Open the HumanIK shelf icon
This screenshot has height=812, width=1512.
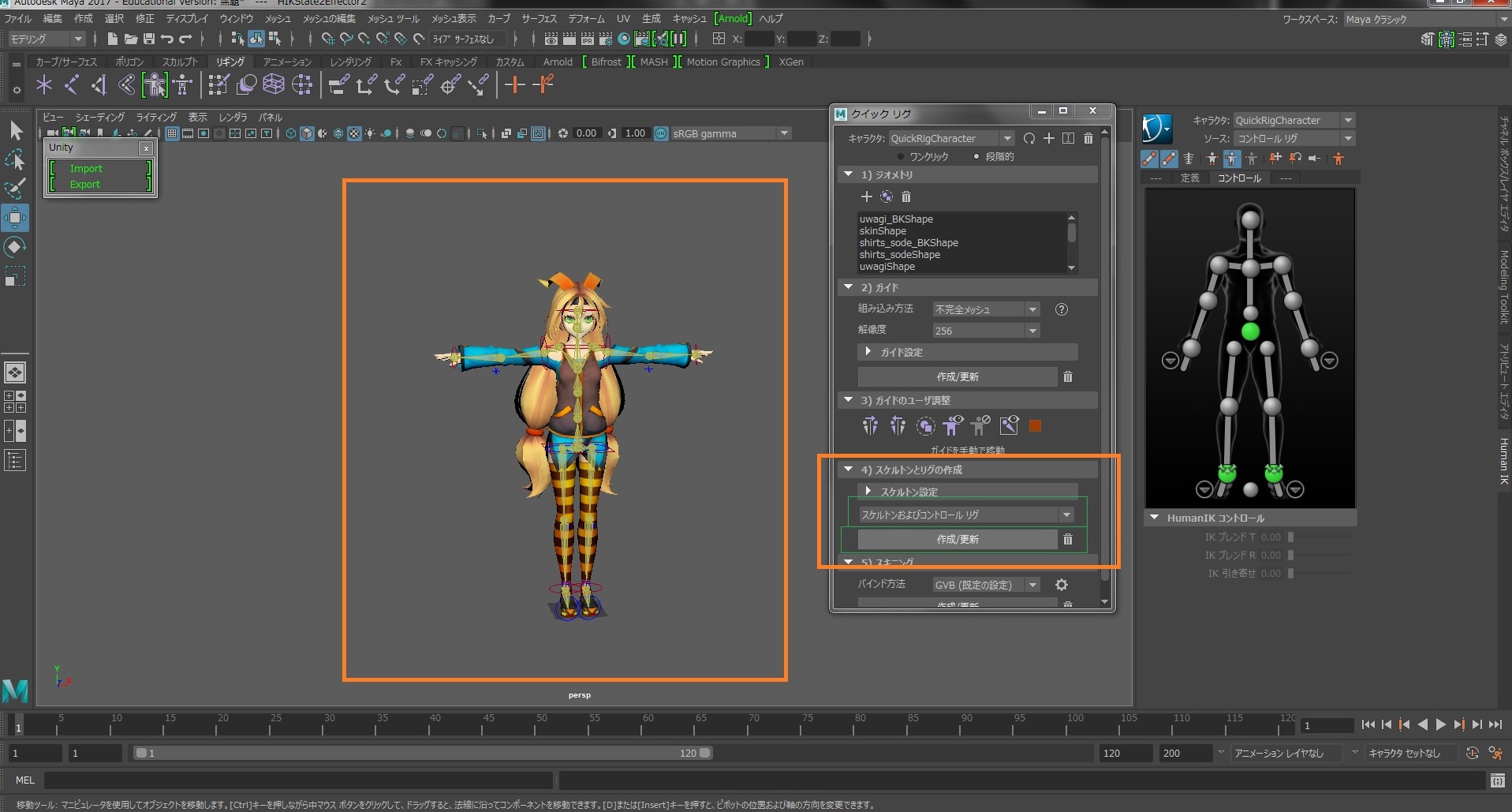click(183, 84)
